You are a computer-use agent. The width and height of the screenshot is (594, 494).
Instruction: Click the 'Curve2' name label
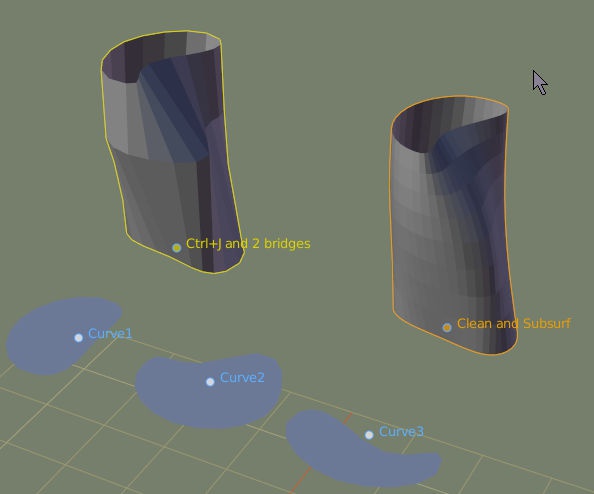pyautogui.click(x=242, y=377)
